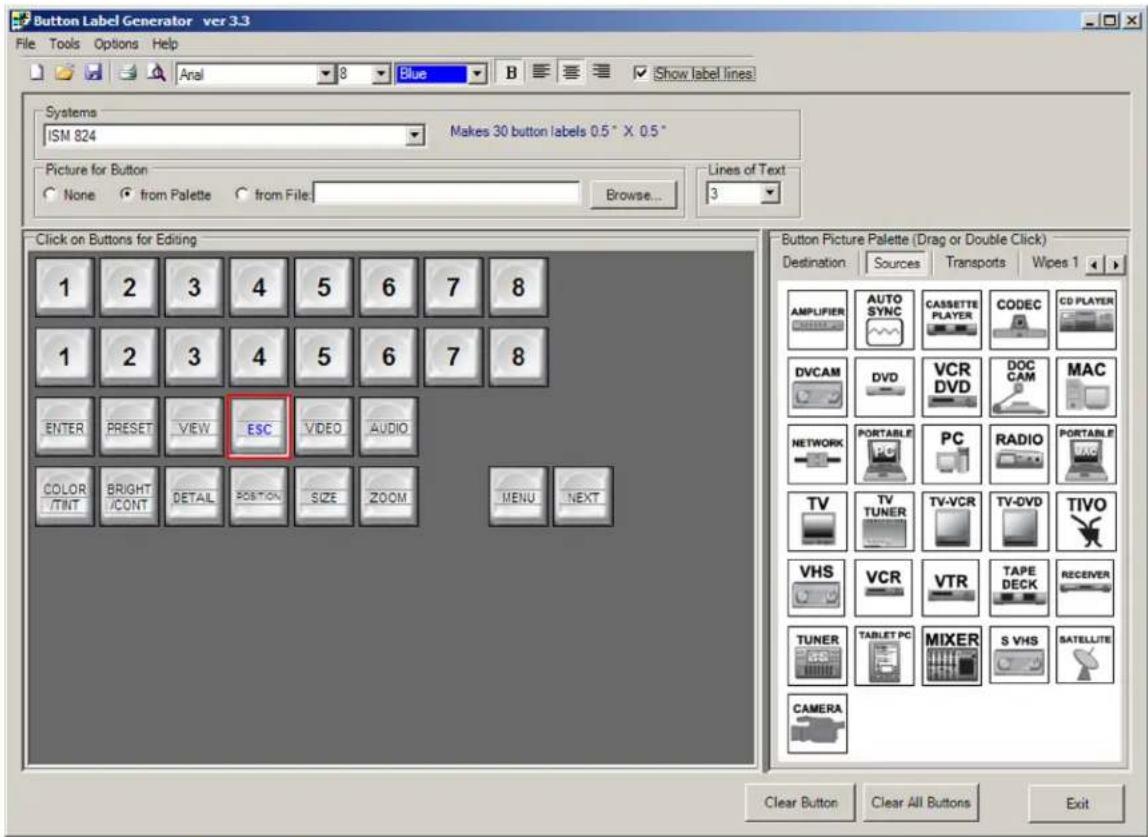
Task: Select the SATELLITE palette picture
Action: pos(1086,655)
